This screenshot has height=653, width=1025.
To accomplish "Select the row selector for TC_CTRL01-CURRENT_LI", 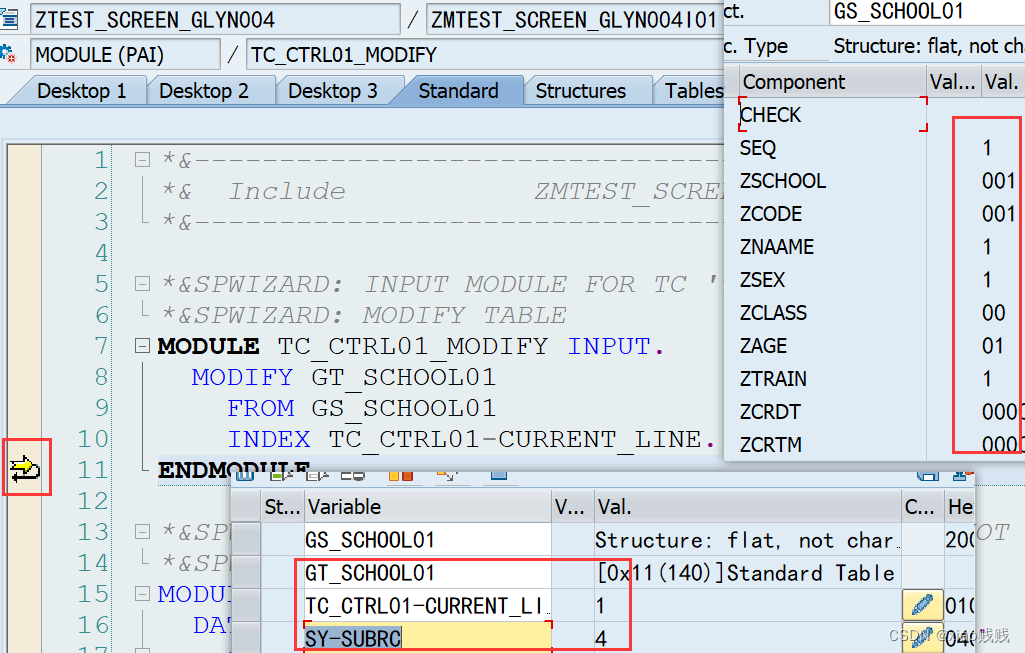I will click(246, 605).
